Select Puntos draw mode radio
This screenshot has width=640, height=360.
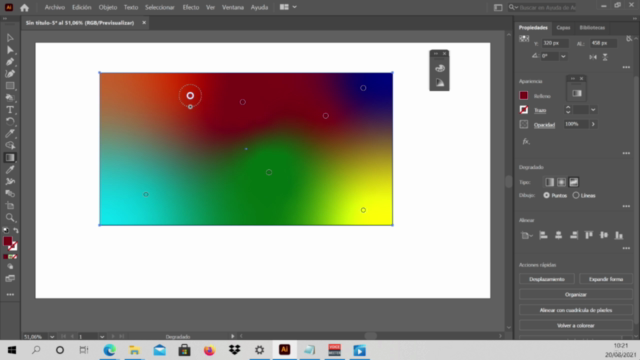click(546, 196)
